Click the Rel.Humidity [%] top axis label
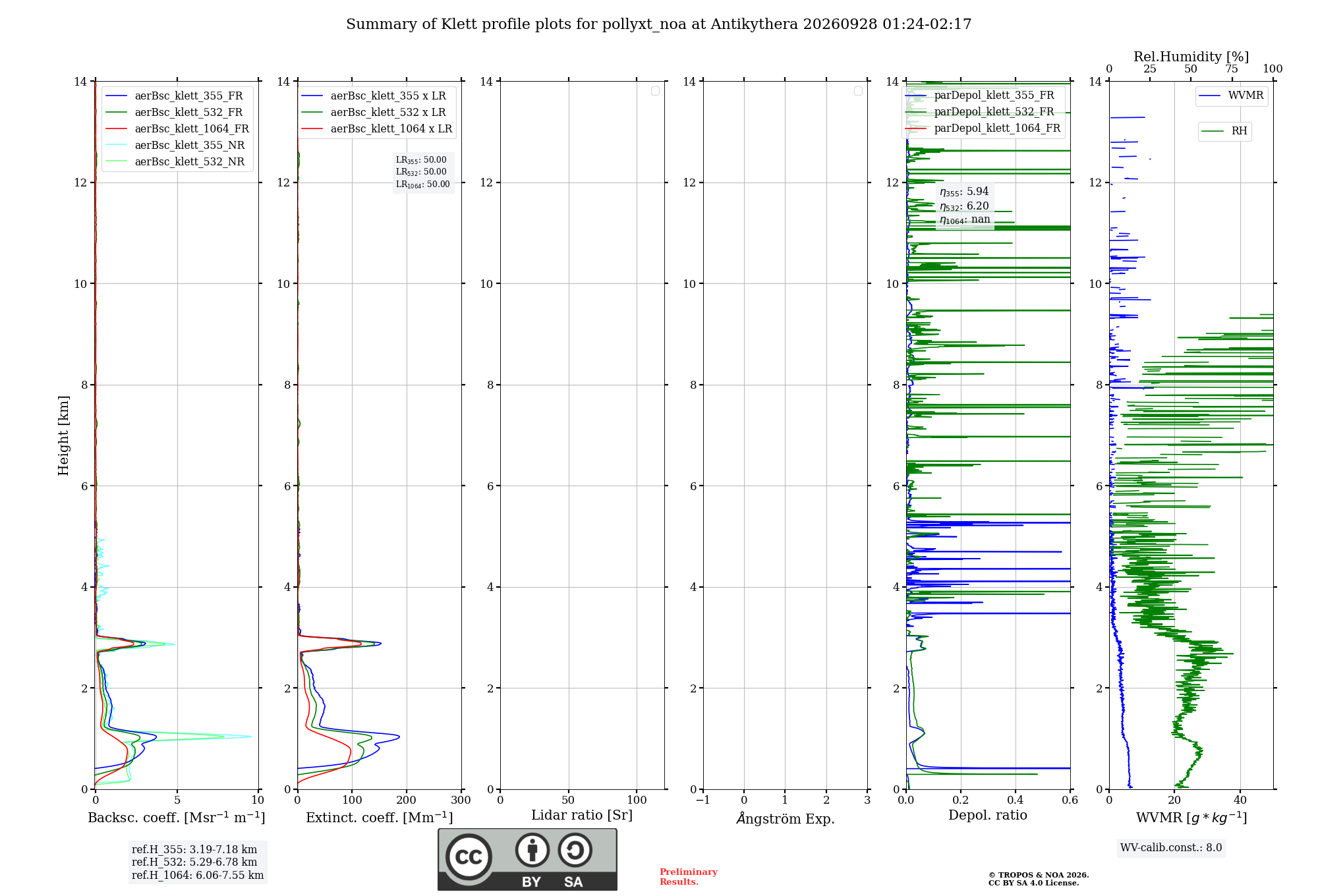Image resolution: width=1318 pixels, height=896 pixels. [1191, 57]
